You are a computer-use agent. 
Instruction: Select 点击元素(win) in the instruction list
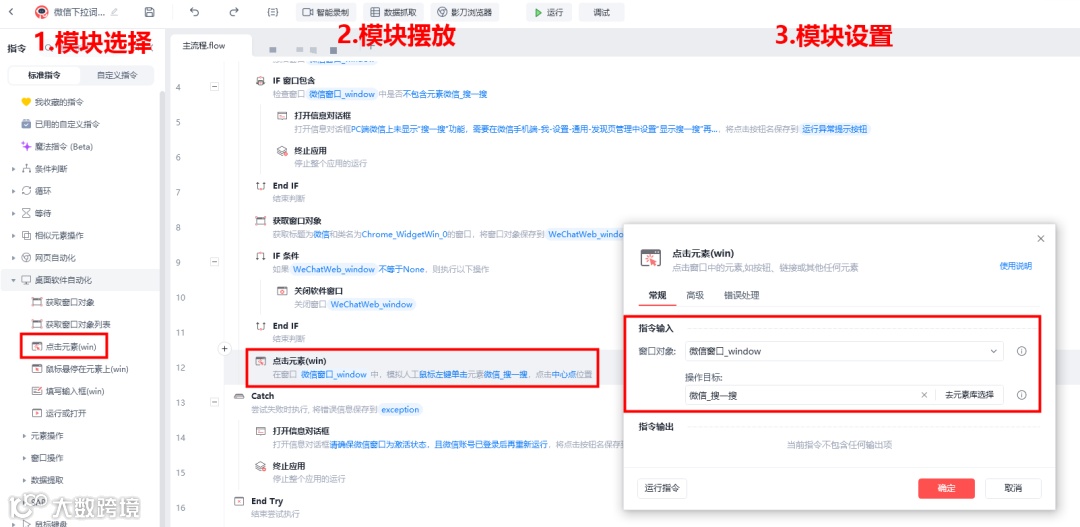tap(64, 346)
